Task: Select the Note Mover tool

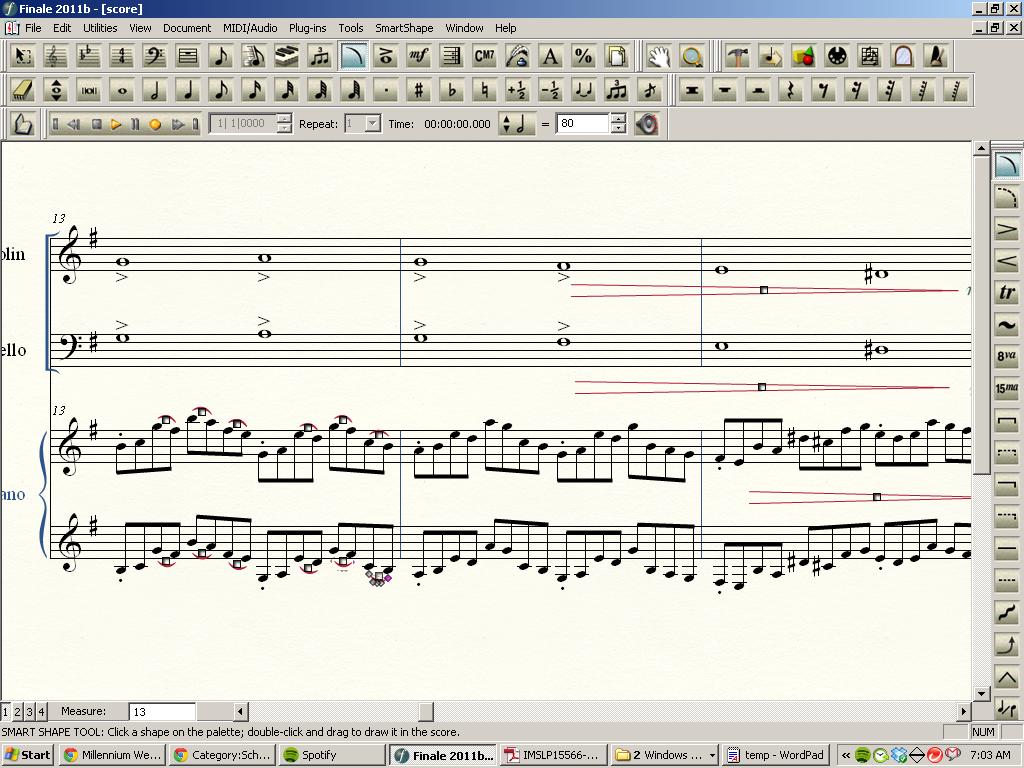Action: coord(771,56)
